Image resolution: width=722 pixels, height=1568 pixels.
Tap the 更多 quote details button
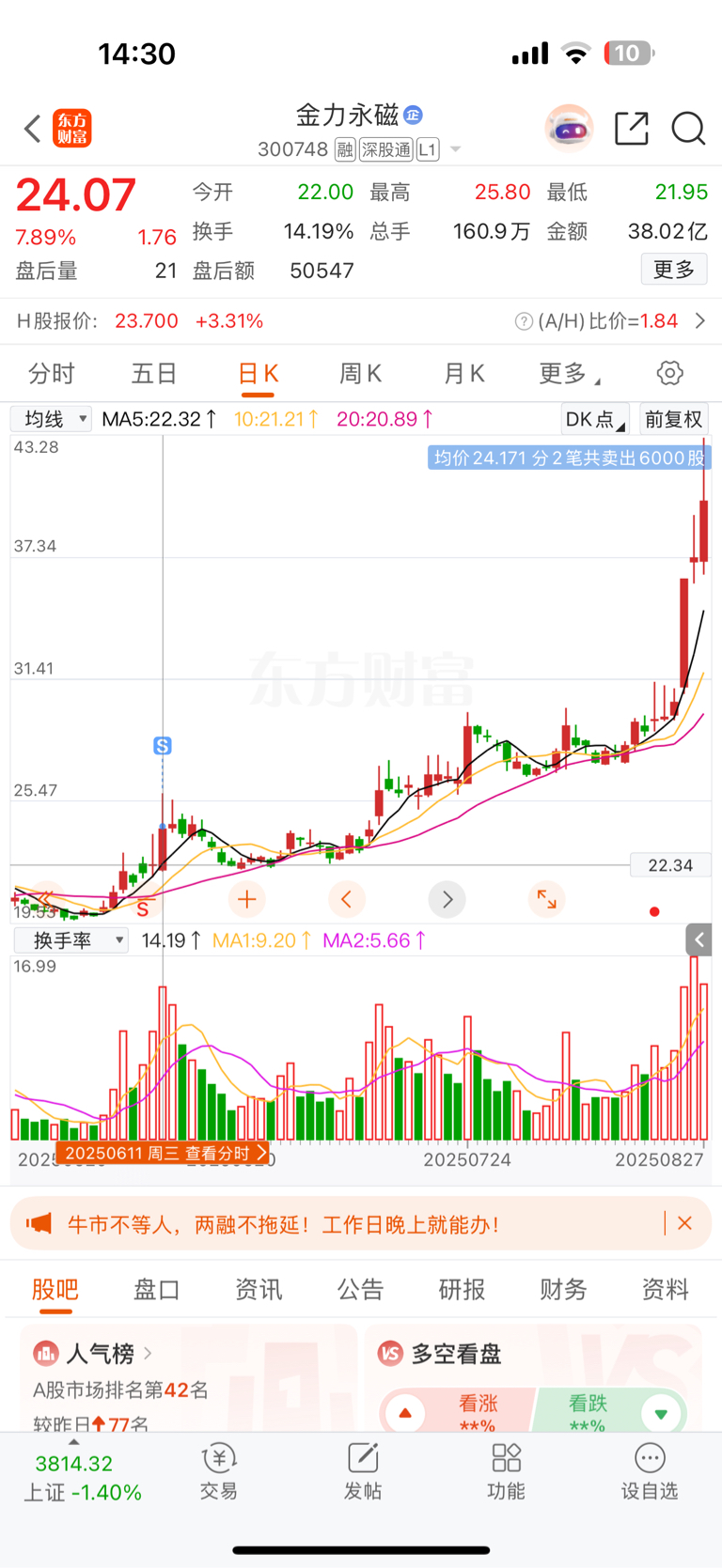674,270
